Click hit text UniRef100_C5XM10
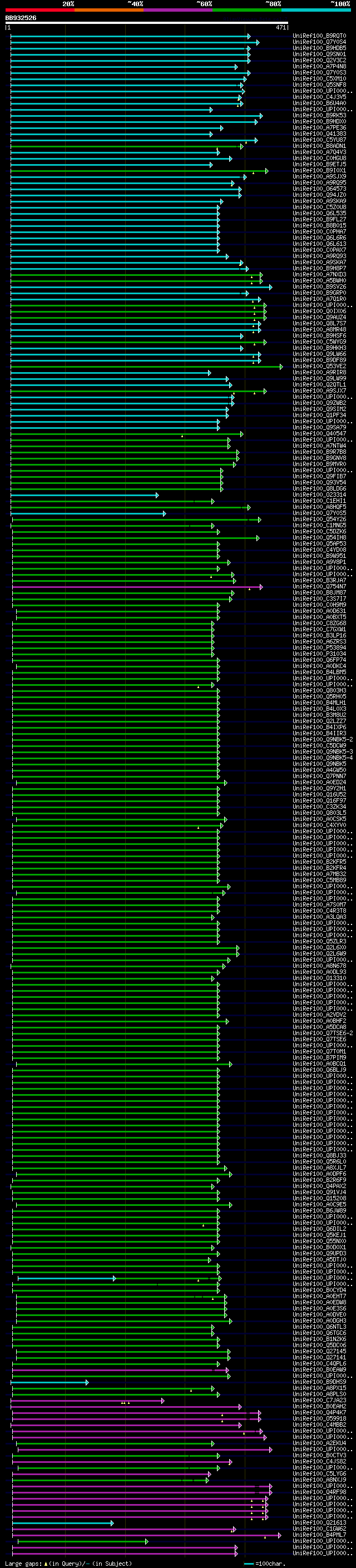Image resolution: width=356 pixels, height=1568 pixels. coord(319,78)
